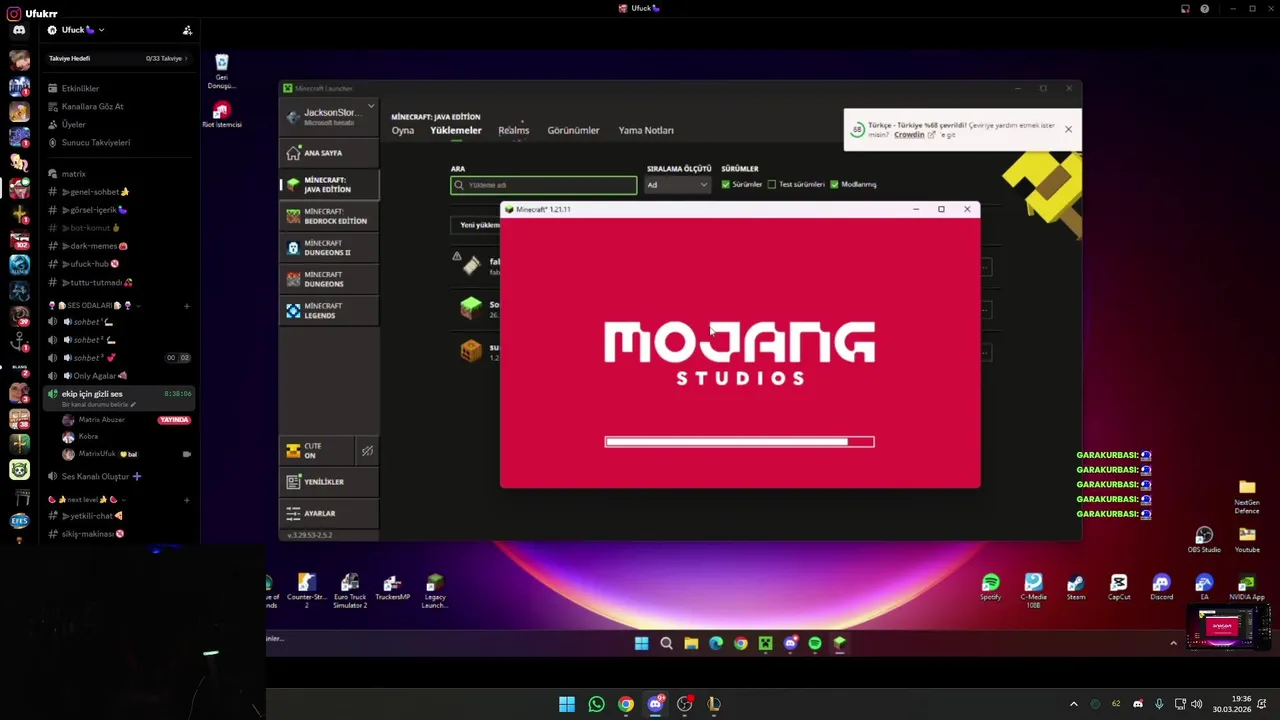Open Youtube folder on desktop
The width and height of the screenshot is (1280, 720).
1247,540
